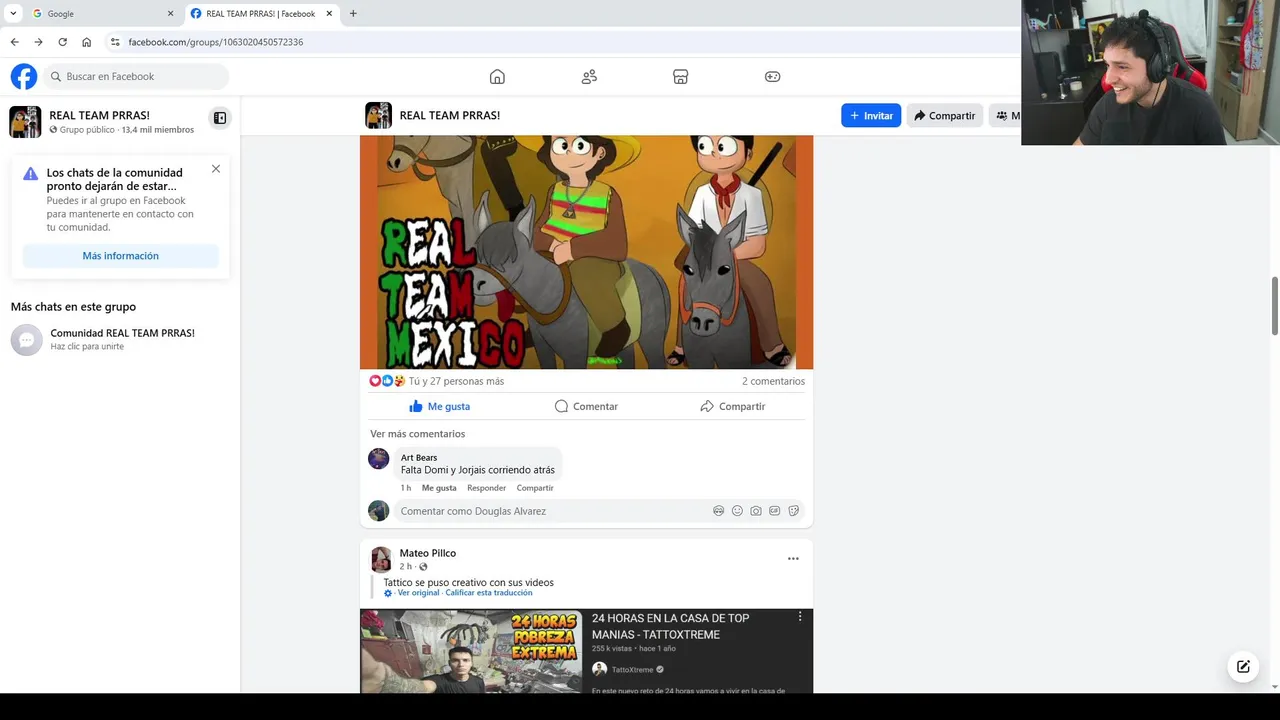Open the Friends icon in top navigation
This screenshot has width=1280, height=720.
tap(589, 76)
